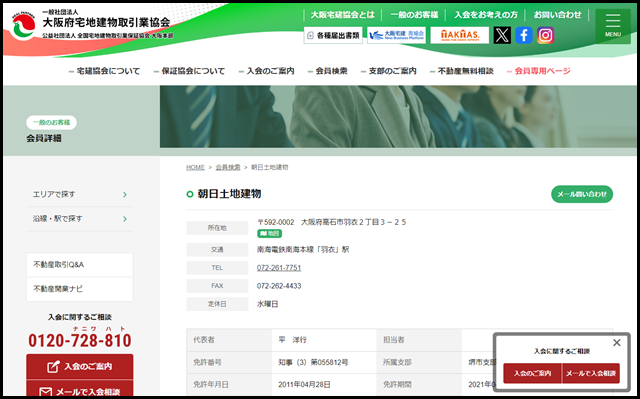Click the 水曜日 holiday value
640x399 pixels.
(x=267, y=304)
